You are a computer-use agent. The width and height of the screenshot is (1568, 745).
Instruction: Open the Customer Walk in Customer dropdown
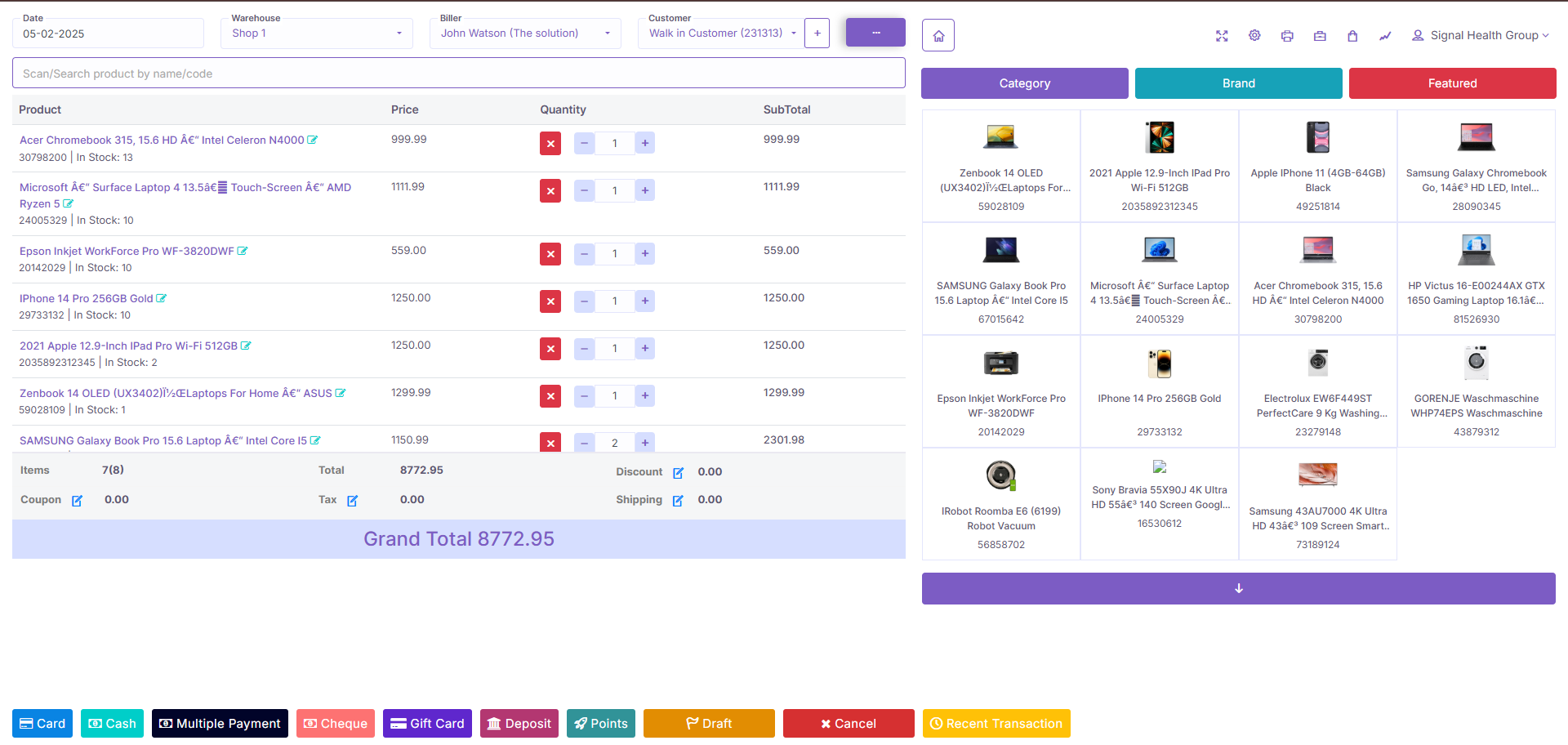click(x=721, y=33)
